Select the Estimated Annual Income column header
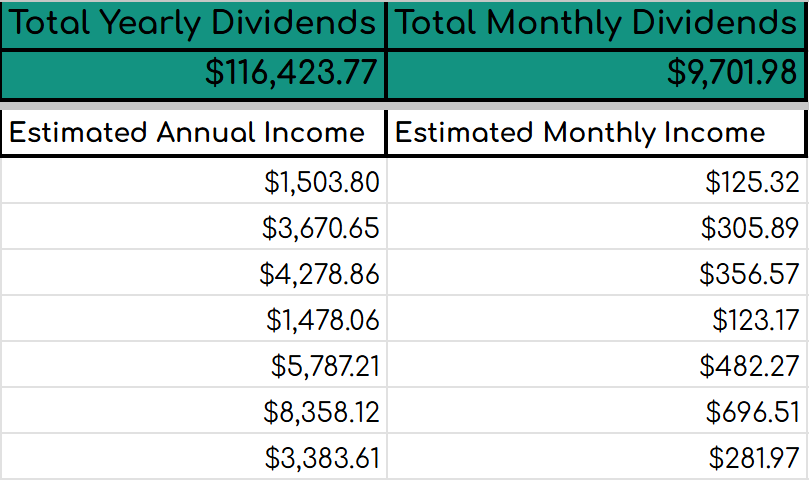The width and height of the screenshot is (809, 480). coord(193,132)
